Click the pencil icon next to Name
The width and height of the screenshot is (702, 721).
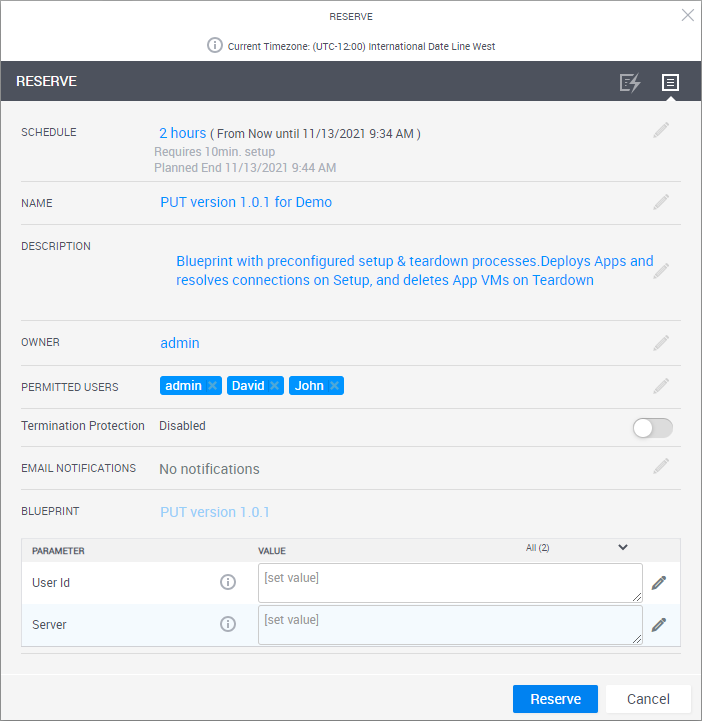pos(661,202)
